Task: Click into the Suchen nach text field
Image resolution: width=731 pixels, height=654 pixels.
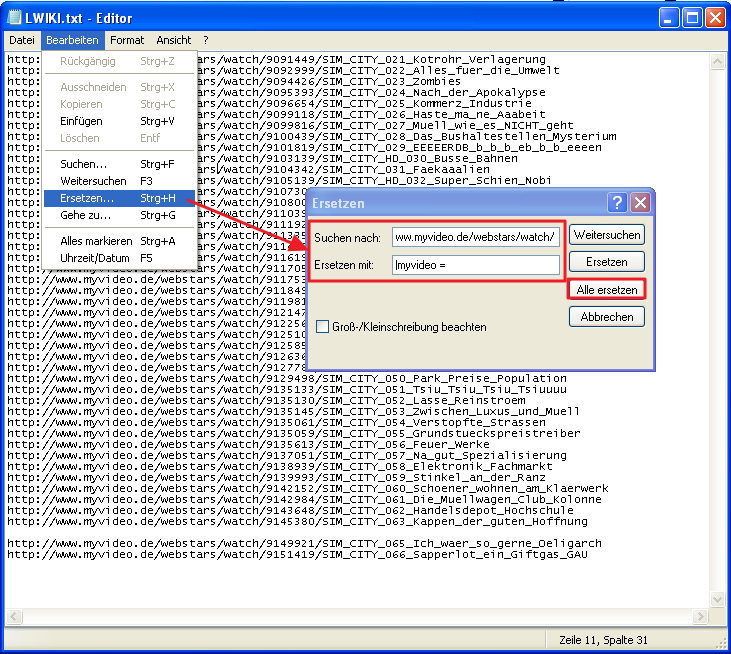Action: click(476, 238)
